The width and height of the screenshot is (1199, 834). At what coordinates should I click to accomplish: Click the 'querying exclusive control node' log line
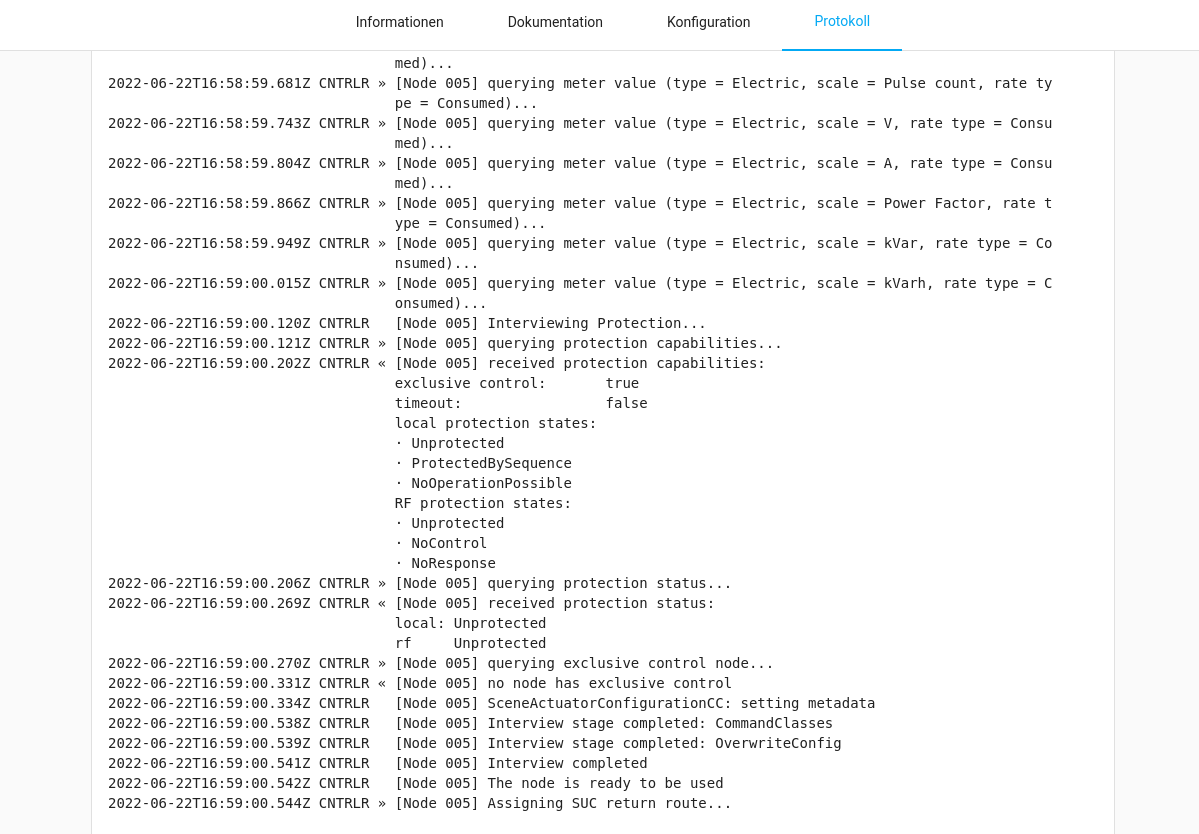(440, 663)
